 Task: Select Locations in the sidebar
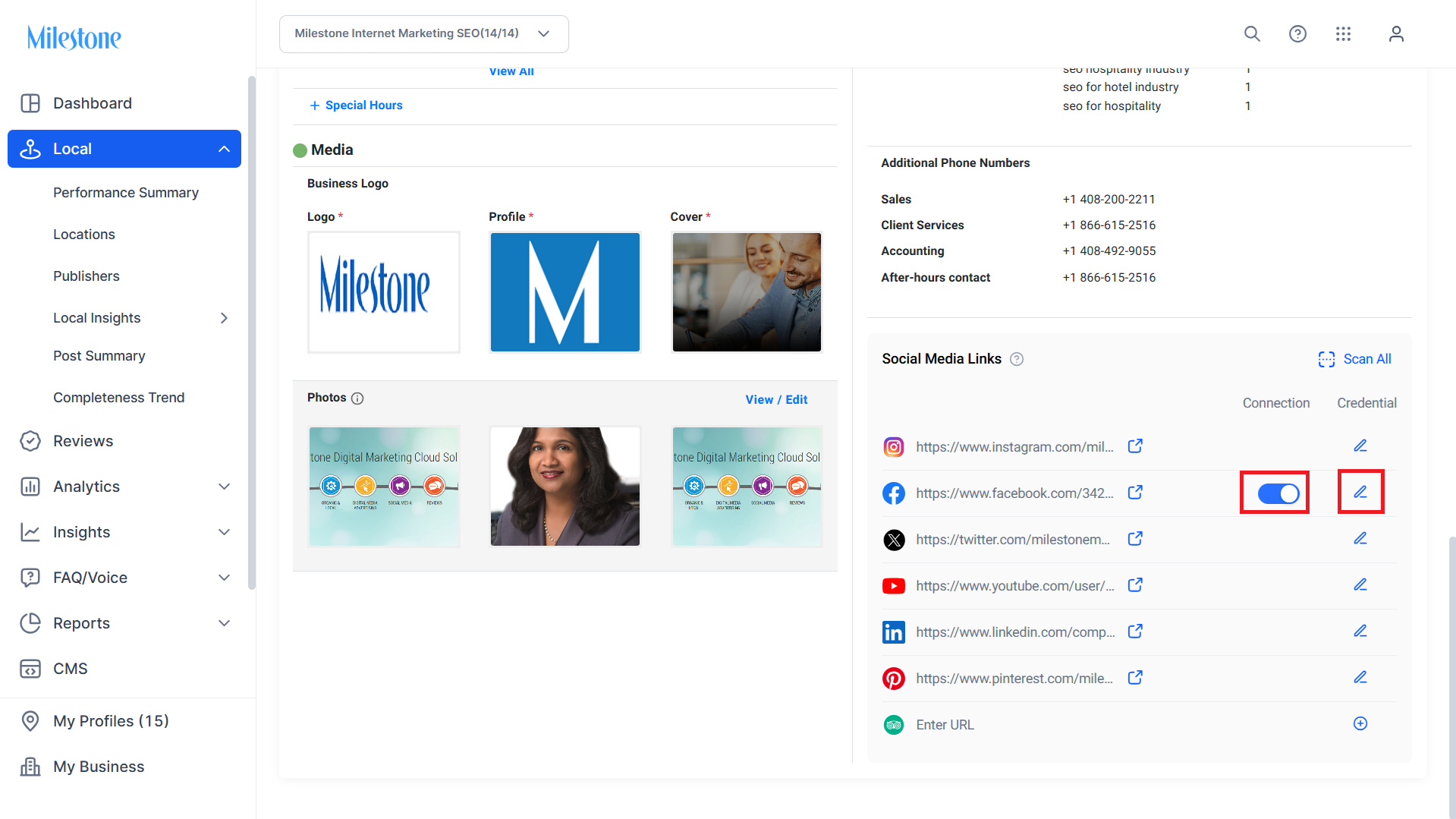coord(84,235)
